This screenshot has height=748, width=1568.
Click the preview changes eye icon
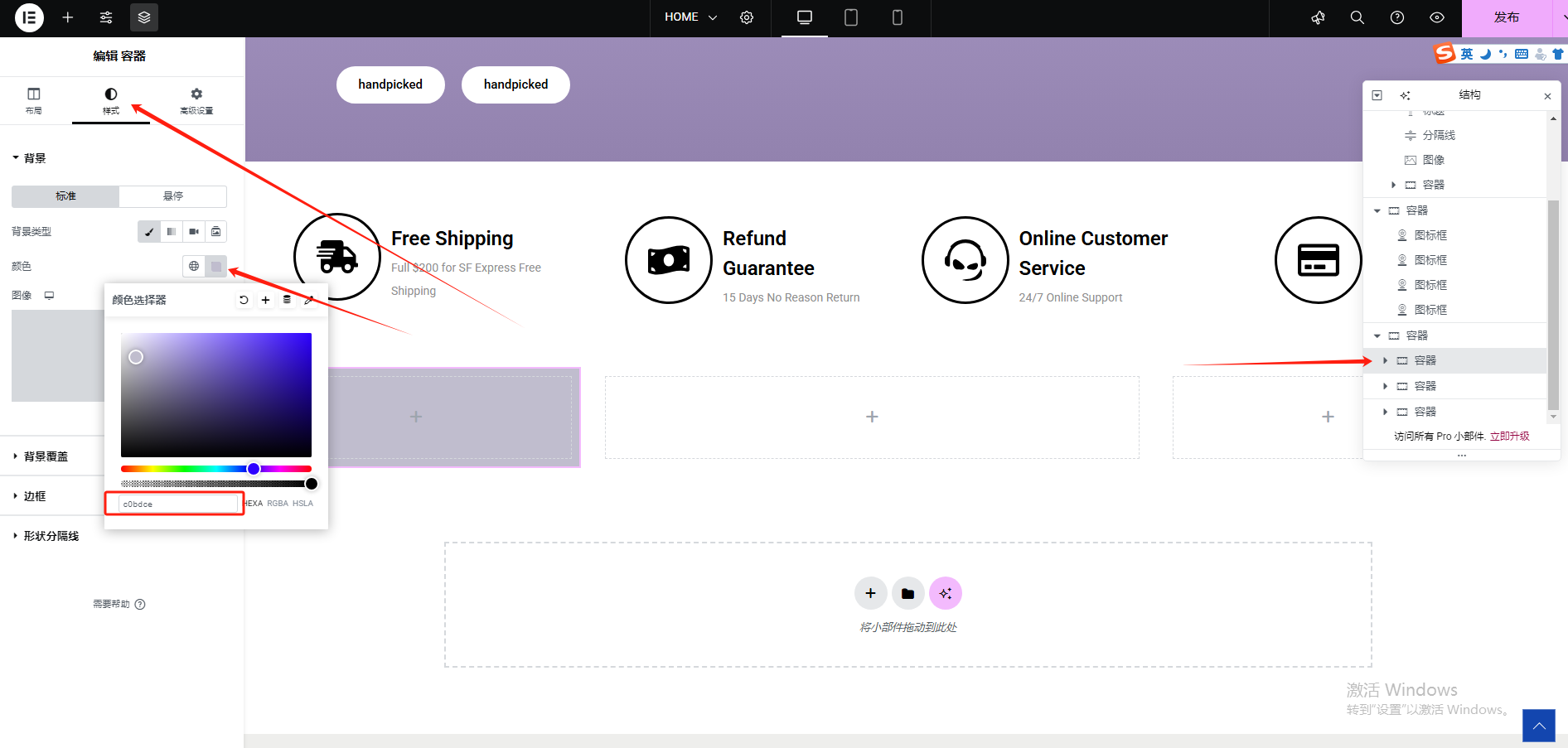pos(1437,17)
